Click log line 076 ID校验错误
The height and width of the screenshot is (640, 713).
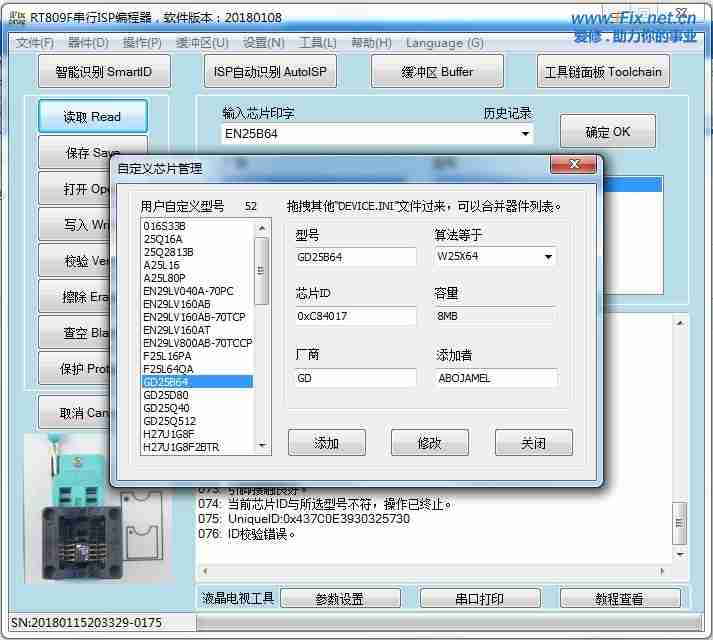coord(262,534)
